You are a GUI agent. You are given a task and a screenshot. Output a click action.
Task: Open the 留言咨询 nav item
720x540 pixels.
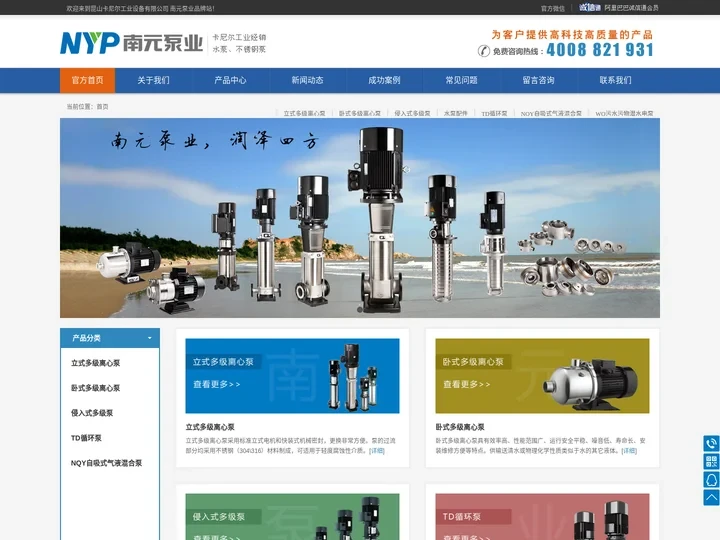tap(539, 80)
